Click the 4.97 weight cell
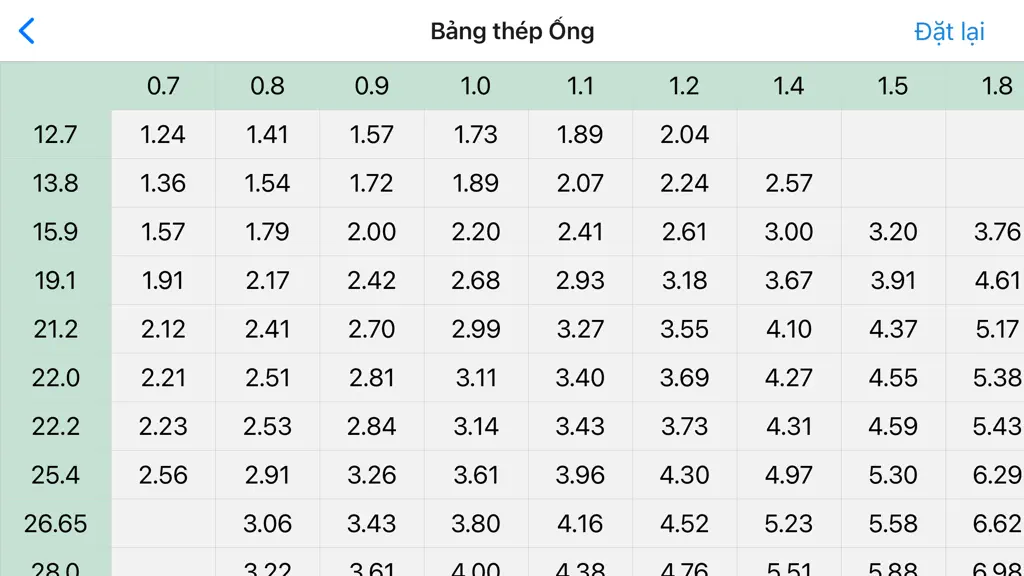Screen dimensions: 1024x576 tap(789, 475)
